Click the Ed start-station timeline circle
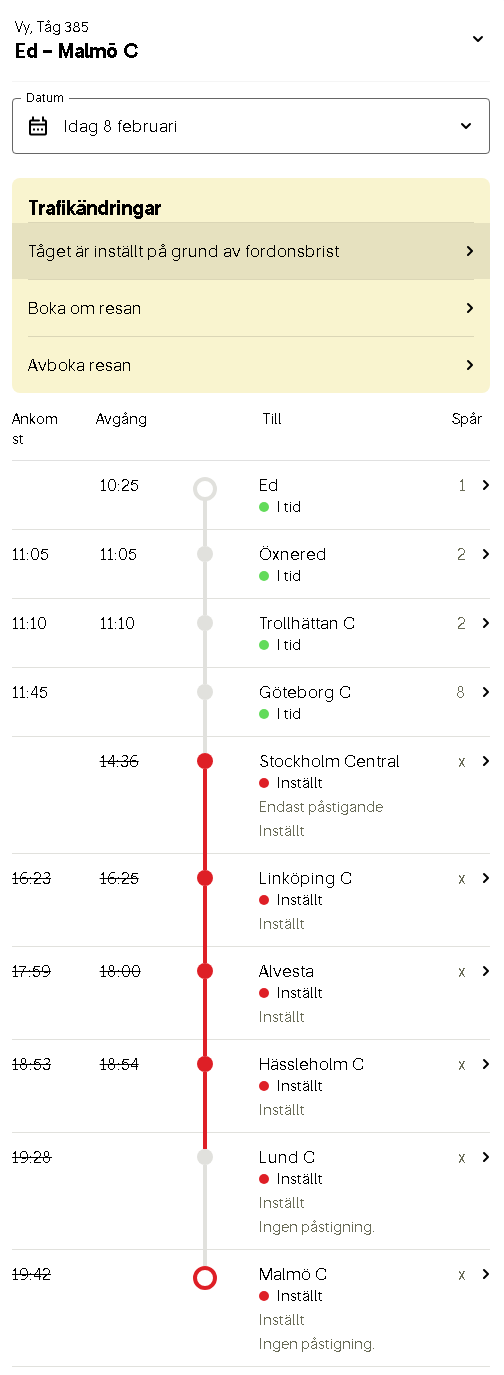 205,488
